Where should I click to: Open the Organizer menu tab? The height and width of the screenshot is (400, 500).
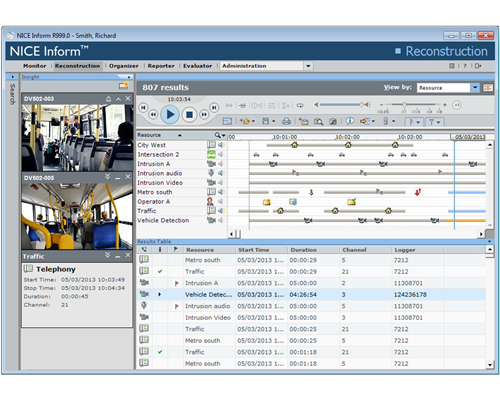point(123,66)
